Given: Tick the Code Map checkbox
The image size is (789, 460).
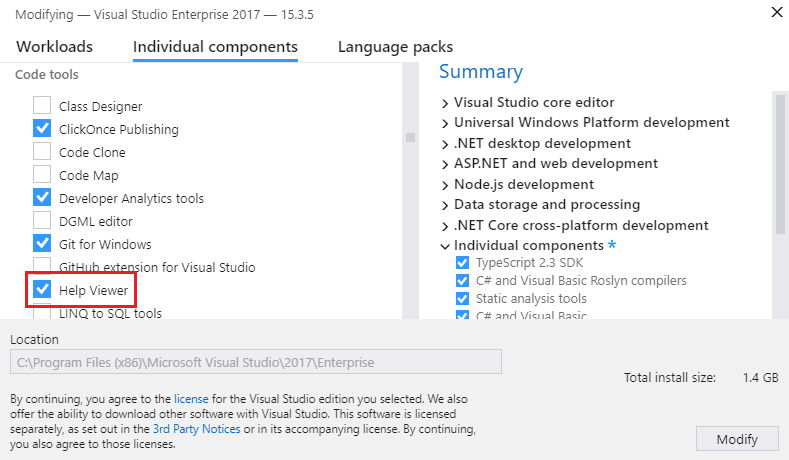Looking at the screenshot, I should (x=42, y=175).
